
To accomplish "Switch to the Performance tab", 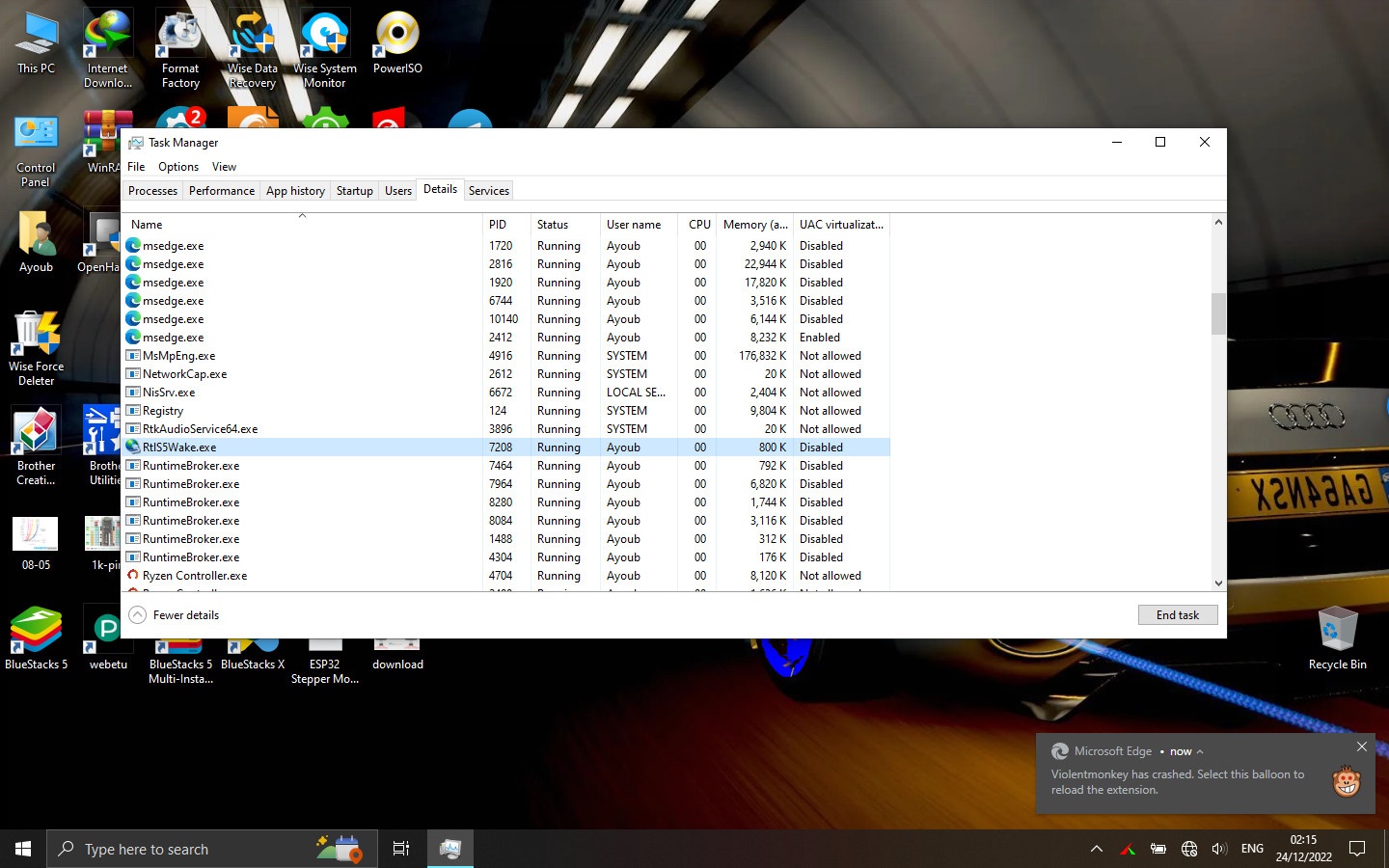I will point(221,190).
